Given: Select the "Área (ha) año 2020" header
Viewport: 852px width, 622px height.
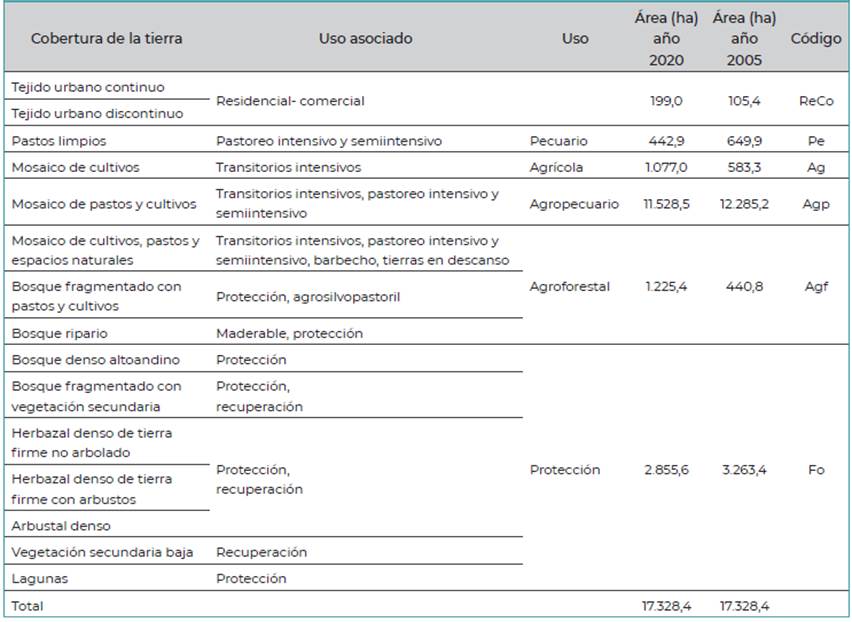Looking at the screenshot, I should pos(665,39).
